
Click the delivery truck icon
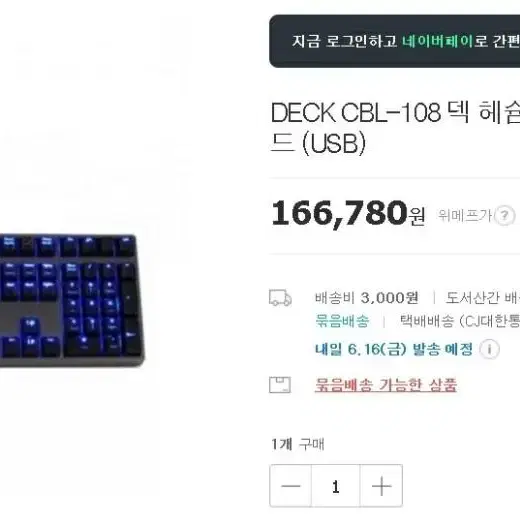pyautogui.click(x=280, y=298)
